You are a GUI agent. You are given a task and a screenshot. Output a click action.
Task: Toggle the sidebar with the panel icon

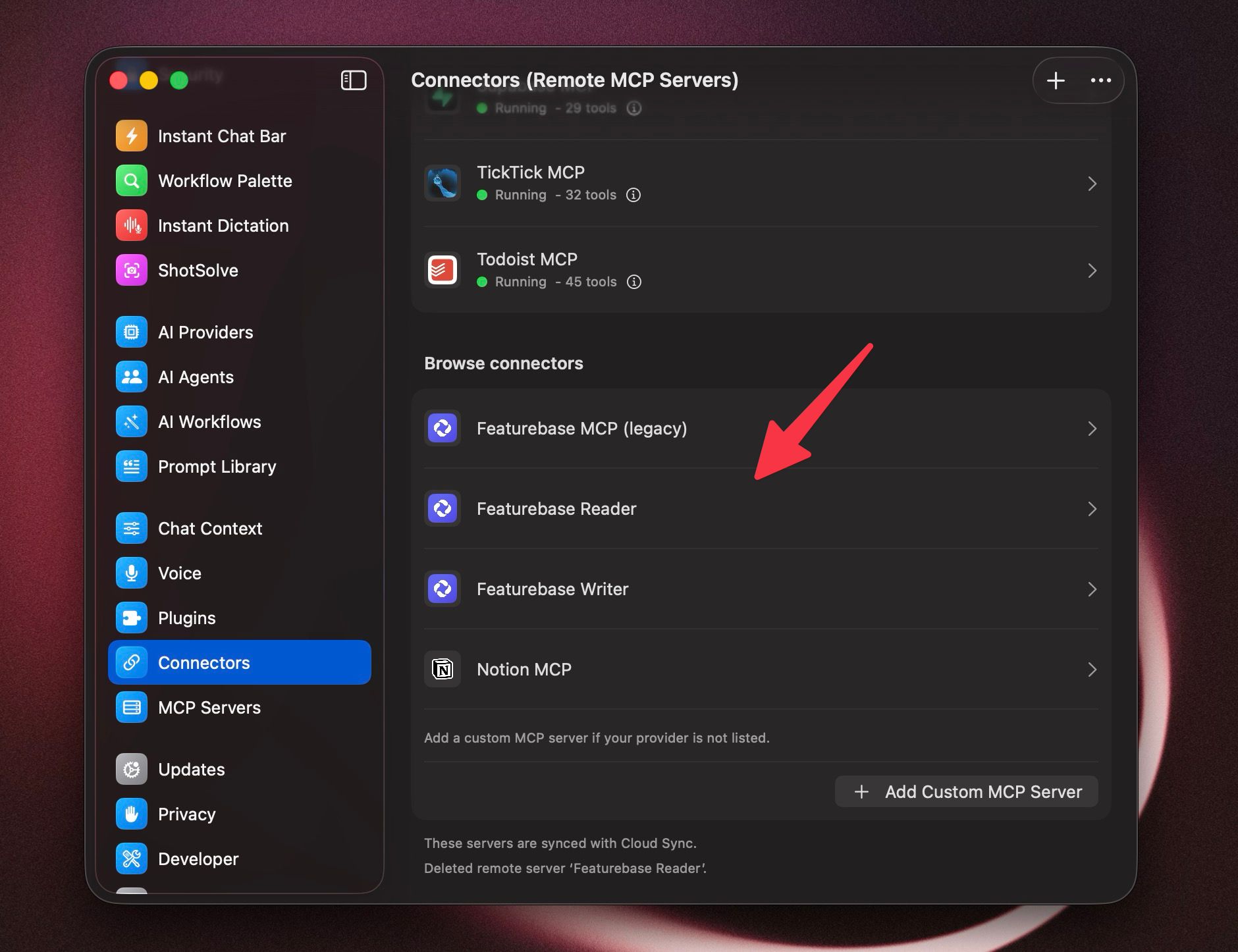pyautogui.click(x=354, y=80)
